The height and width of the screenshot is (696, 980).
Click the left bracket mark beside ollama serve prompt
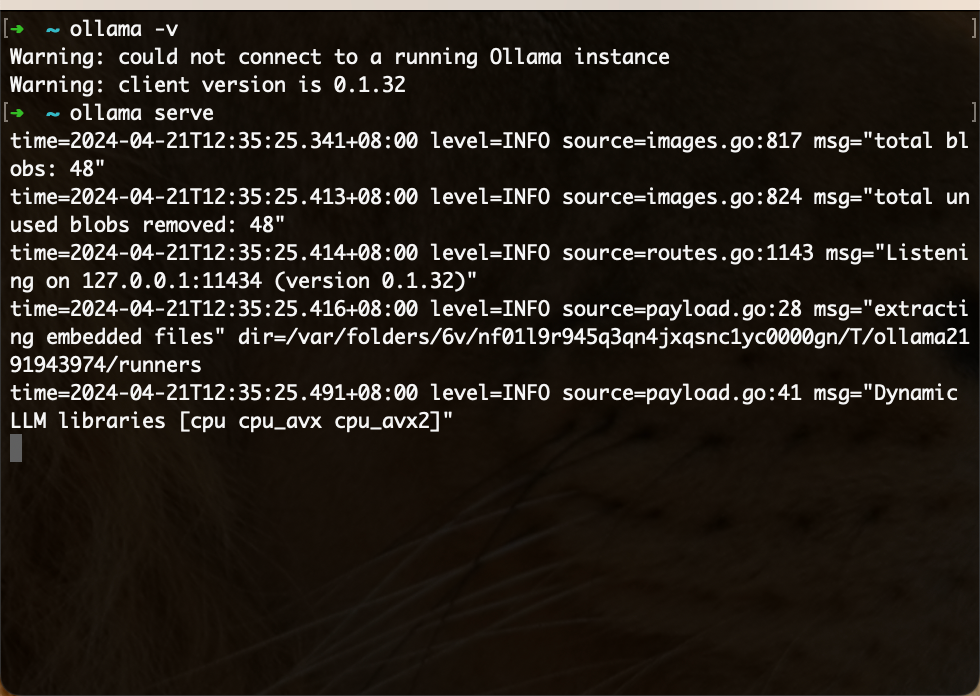coord(6,112)
